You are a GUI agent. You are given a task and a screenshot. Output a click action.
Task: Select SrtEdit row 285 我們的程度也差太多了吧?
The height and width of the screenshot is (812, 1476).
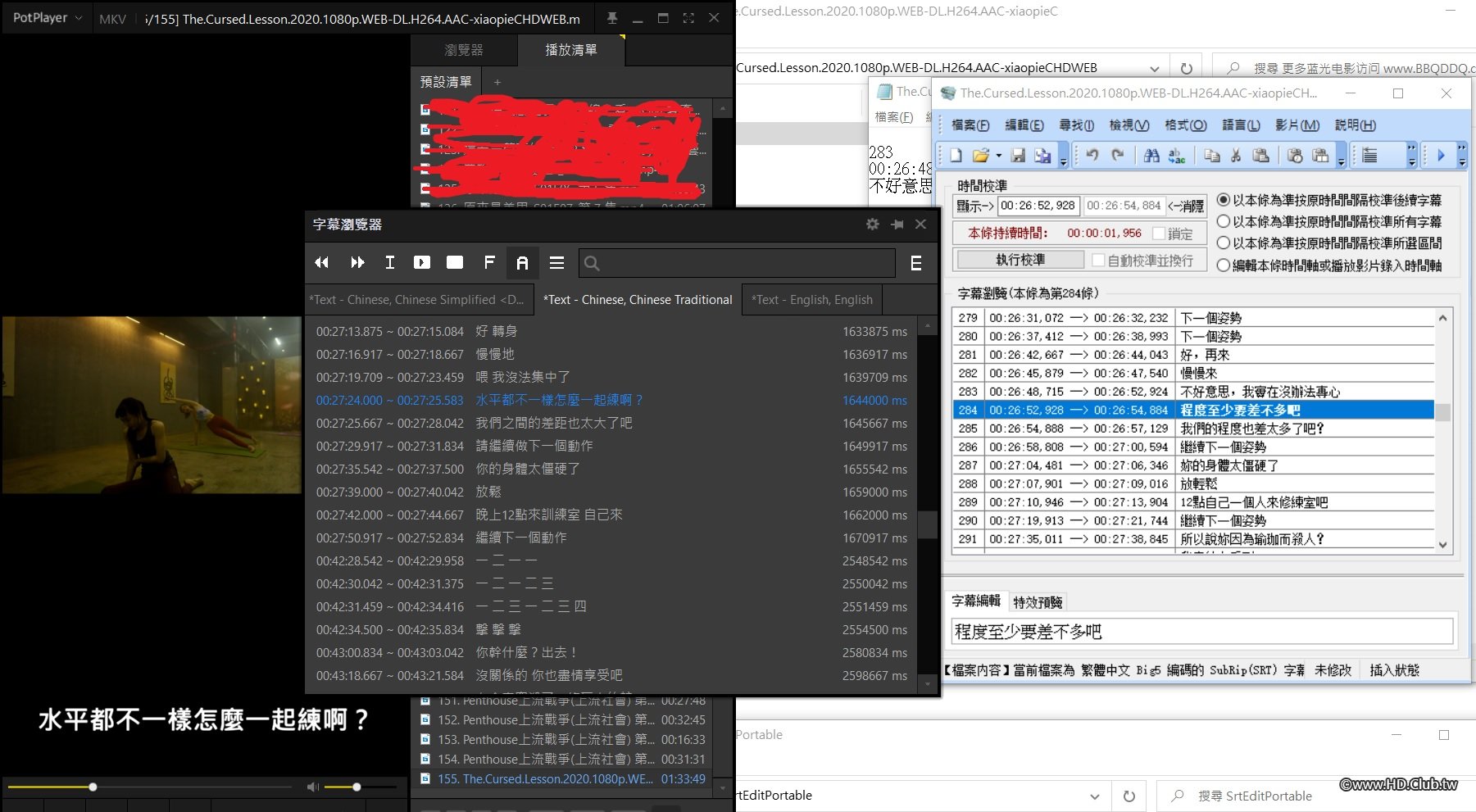pos(1193,429)
